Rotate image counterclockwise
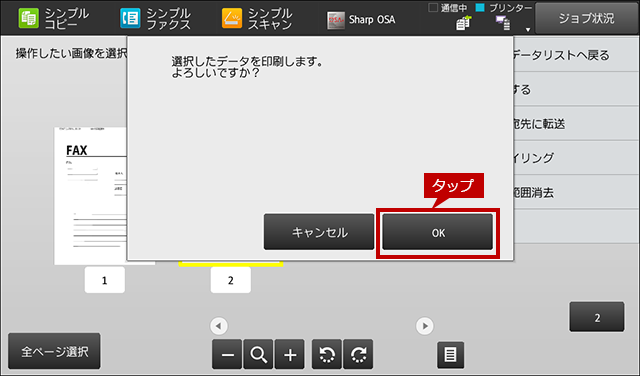 coord(327,354)
